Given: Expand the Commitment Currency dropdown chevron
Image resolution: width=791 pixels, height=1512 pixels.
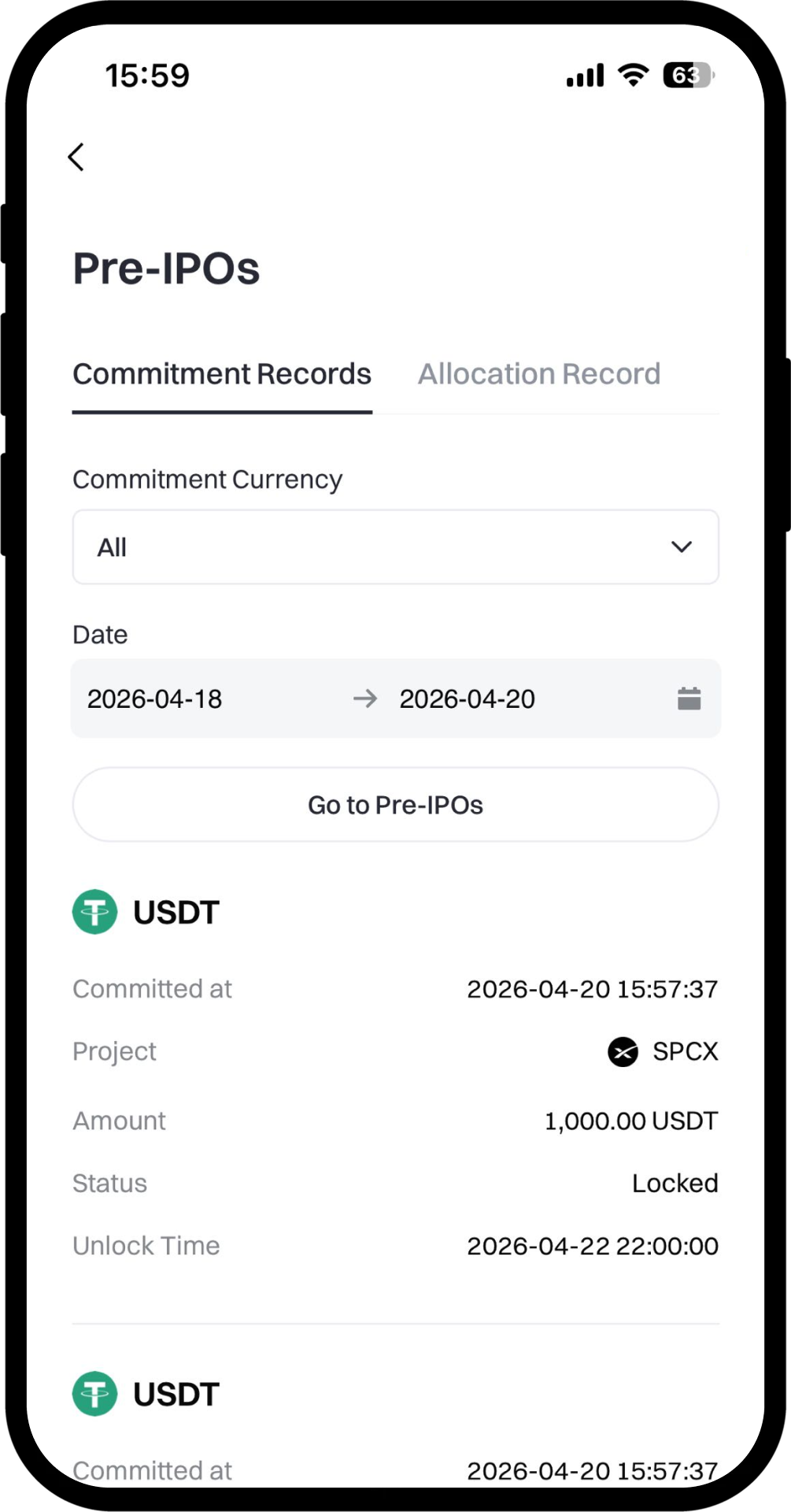Looking at the screenshot, I should pyautogui.click(x=681, y=547).
